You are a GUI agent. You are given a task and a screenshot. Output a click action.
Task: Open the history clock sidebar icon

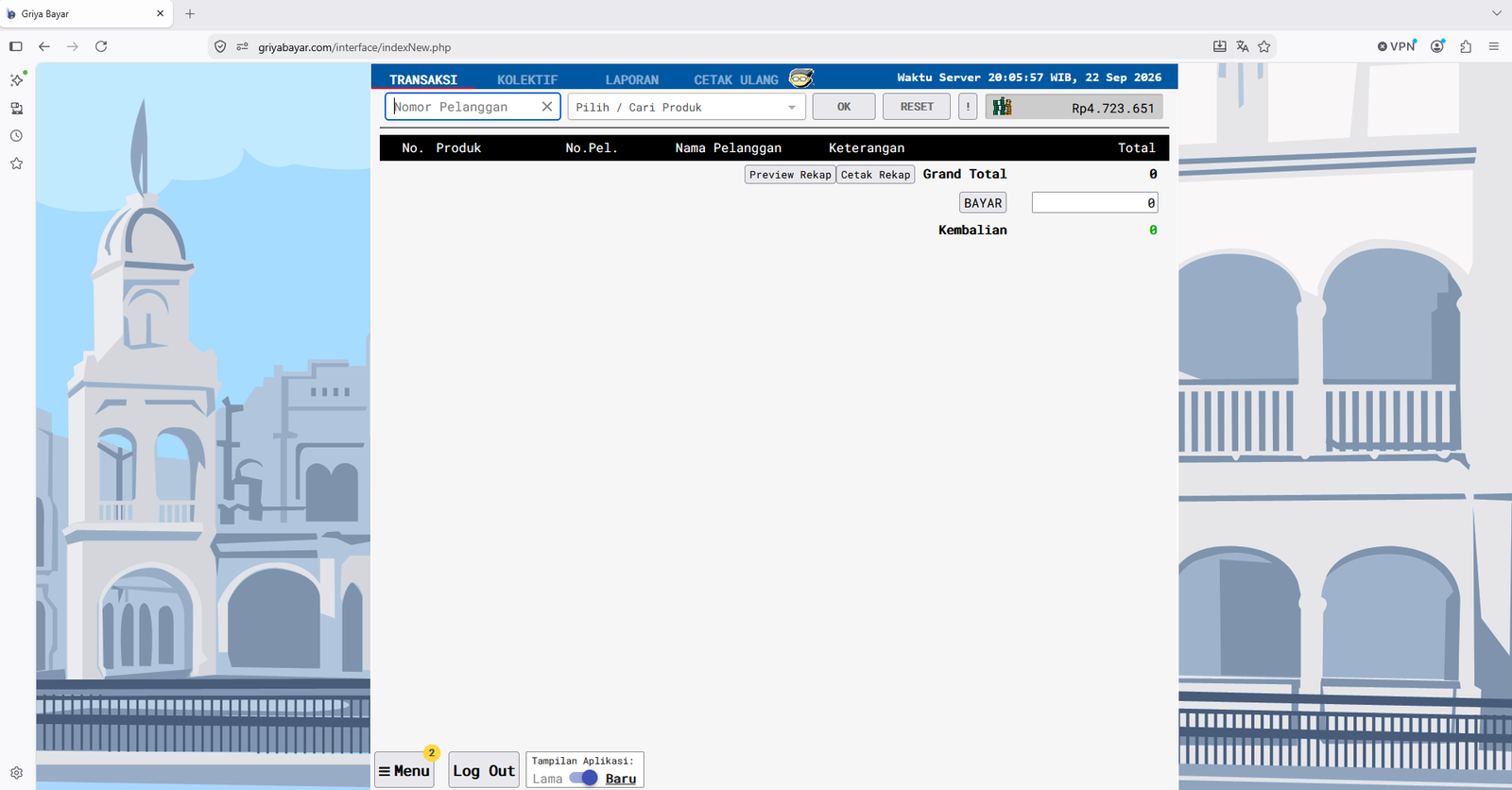[x=16, y=136]
